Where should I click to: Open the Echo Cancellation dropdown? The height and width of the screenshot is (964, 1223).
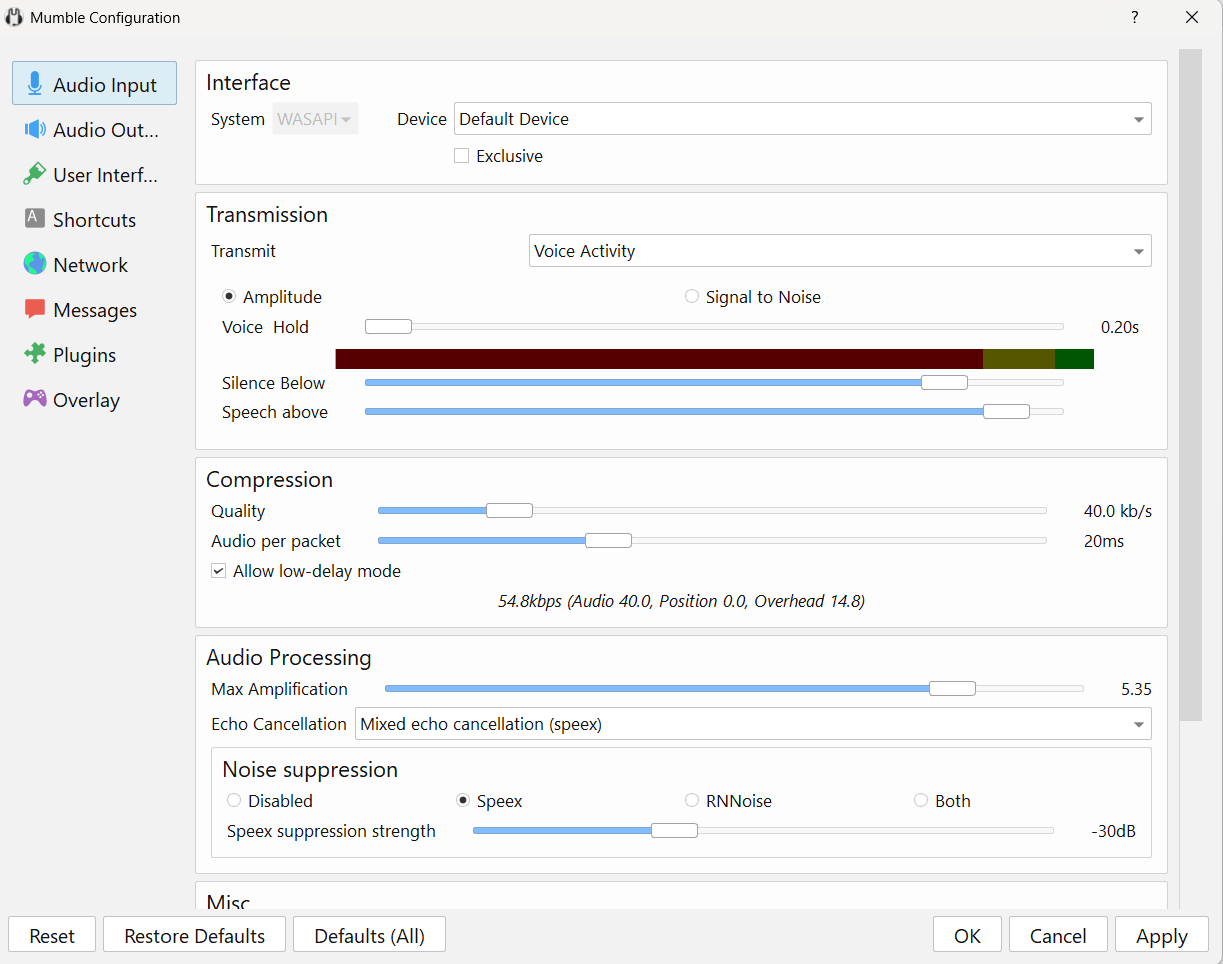pos(752,724)
